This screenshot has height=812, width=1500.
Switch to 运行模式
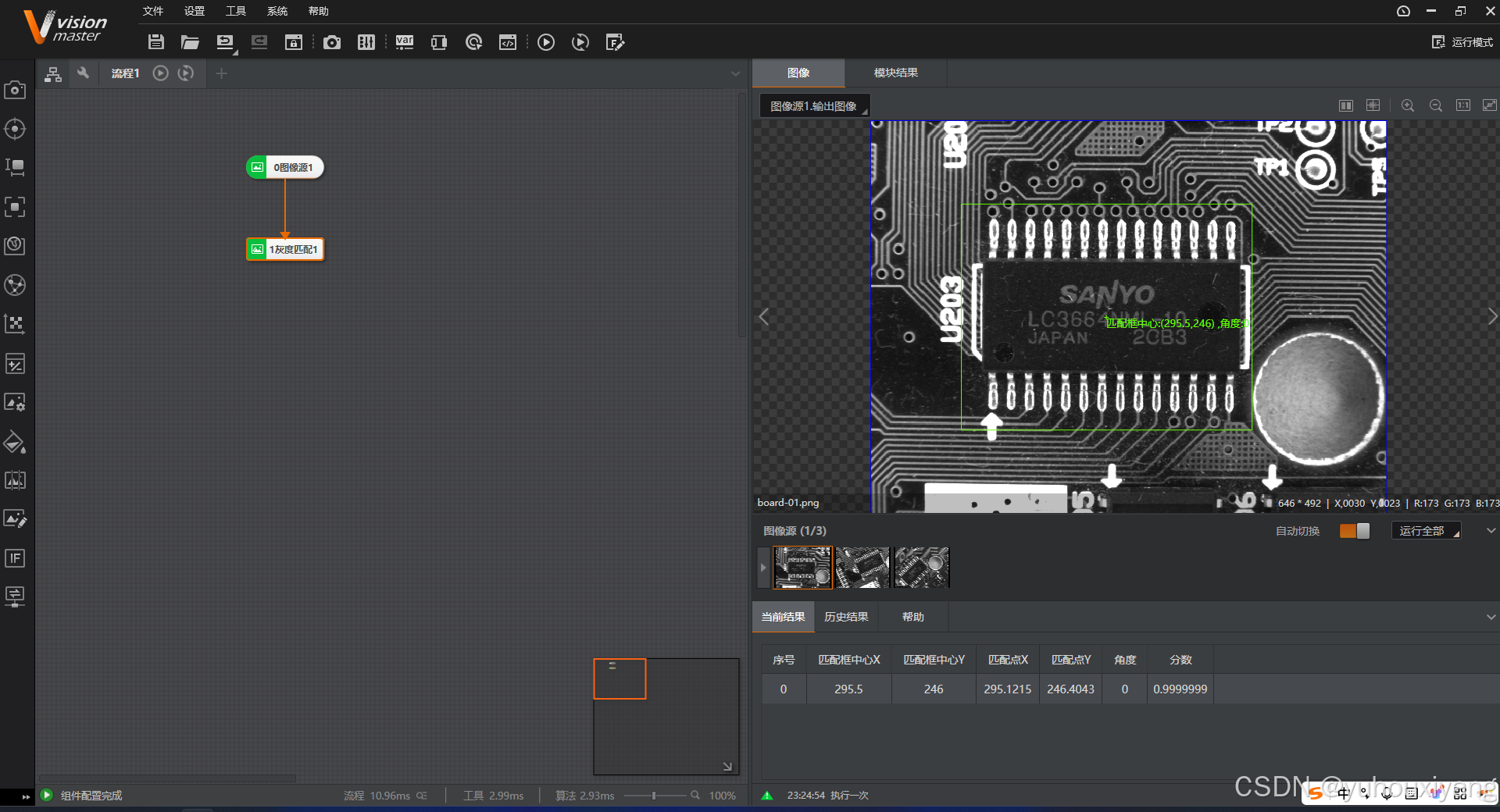(1462, 42)
